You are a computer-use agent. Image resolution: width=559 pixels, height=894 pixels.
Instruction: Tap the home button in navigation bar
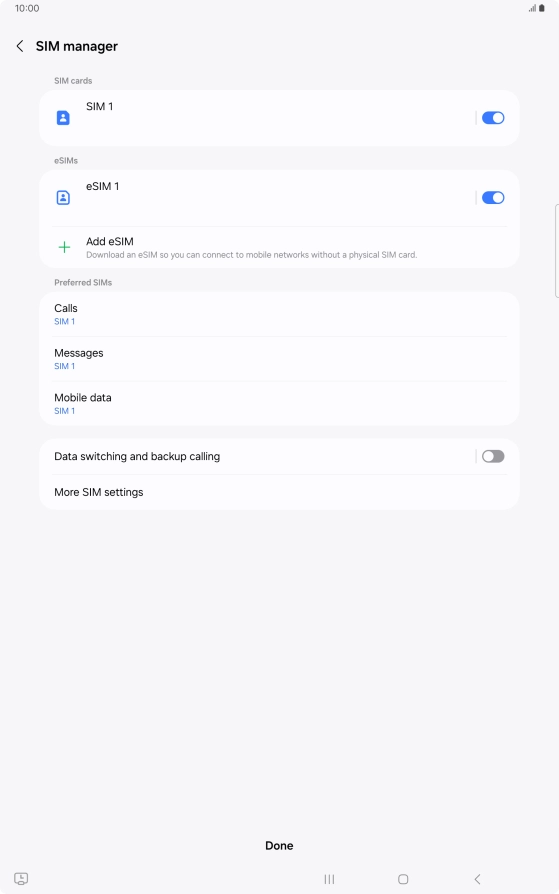tap(403, 879)
